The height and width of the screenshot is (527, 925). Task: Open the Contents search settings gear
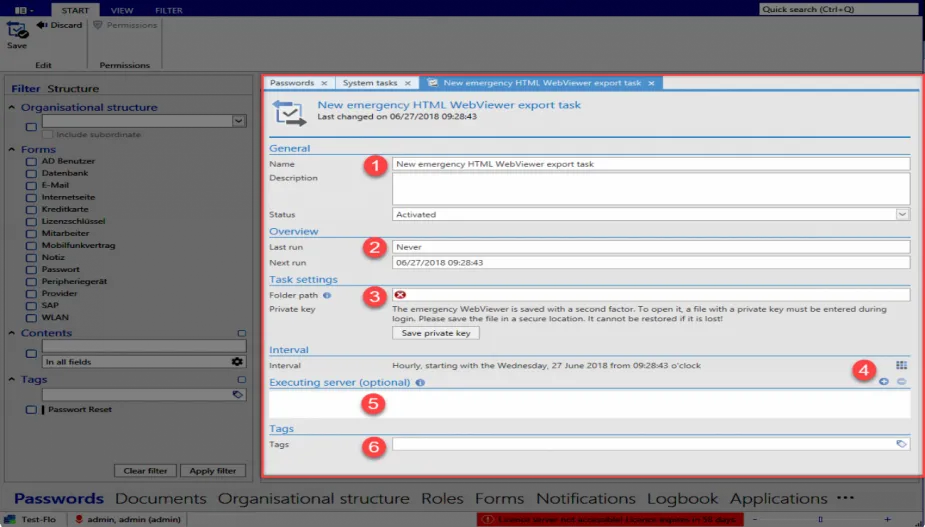click(x=237, y=362)
